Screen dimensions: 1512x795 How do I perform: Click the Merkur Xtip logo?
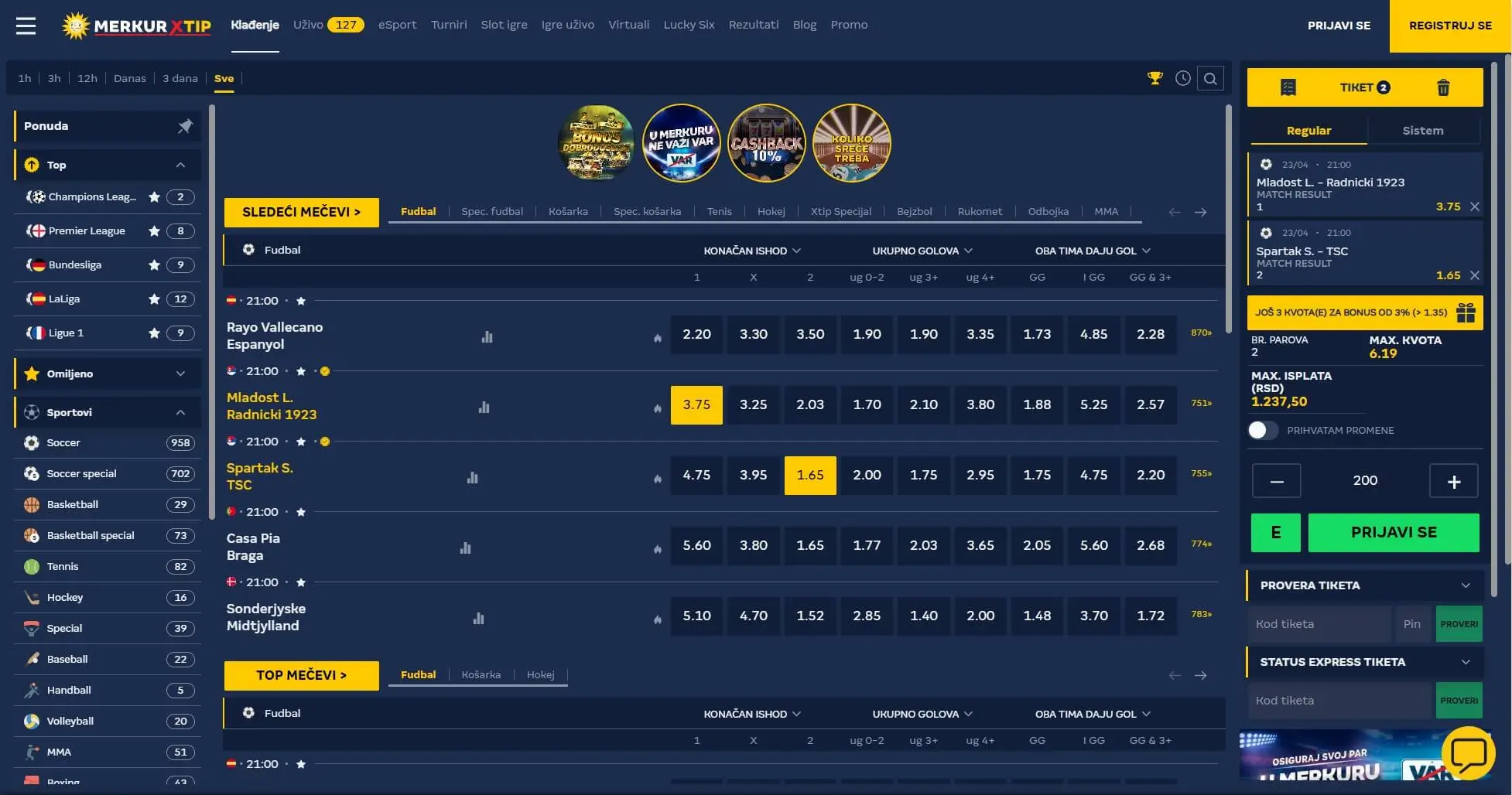(x=136, y=26)
